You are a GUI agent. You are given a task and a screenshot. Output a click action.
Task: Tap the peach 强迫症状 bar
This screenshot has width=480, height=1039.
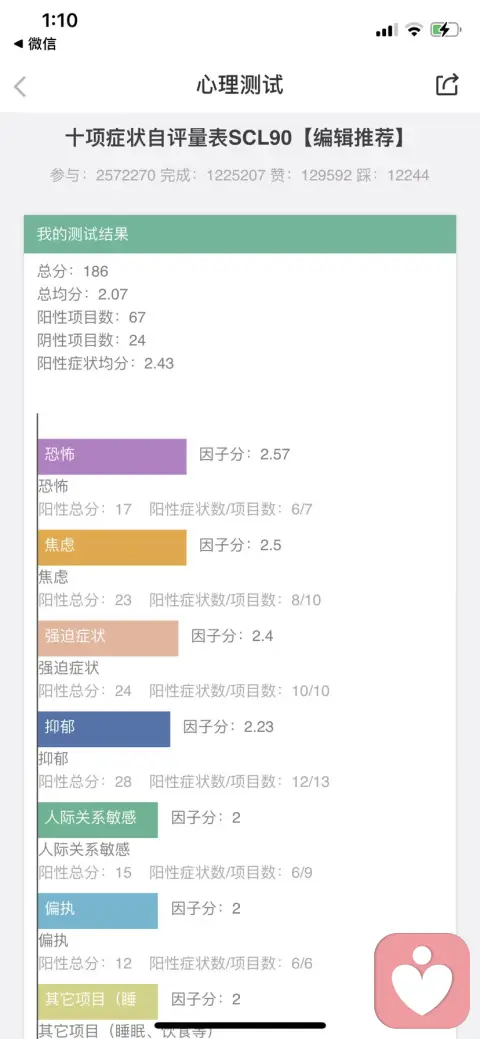108,637
